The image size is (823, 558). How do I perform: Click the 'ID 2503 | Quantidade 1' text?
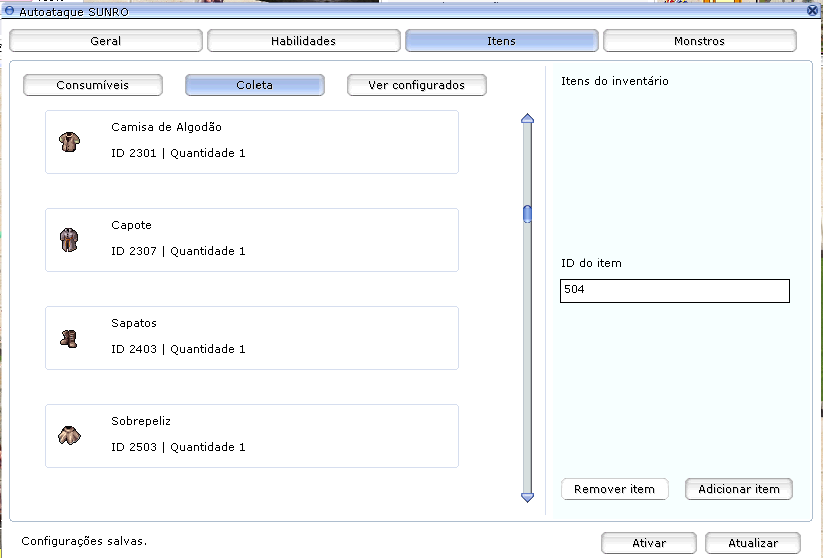click(x=178, y=447)
